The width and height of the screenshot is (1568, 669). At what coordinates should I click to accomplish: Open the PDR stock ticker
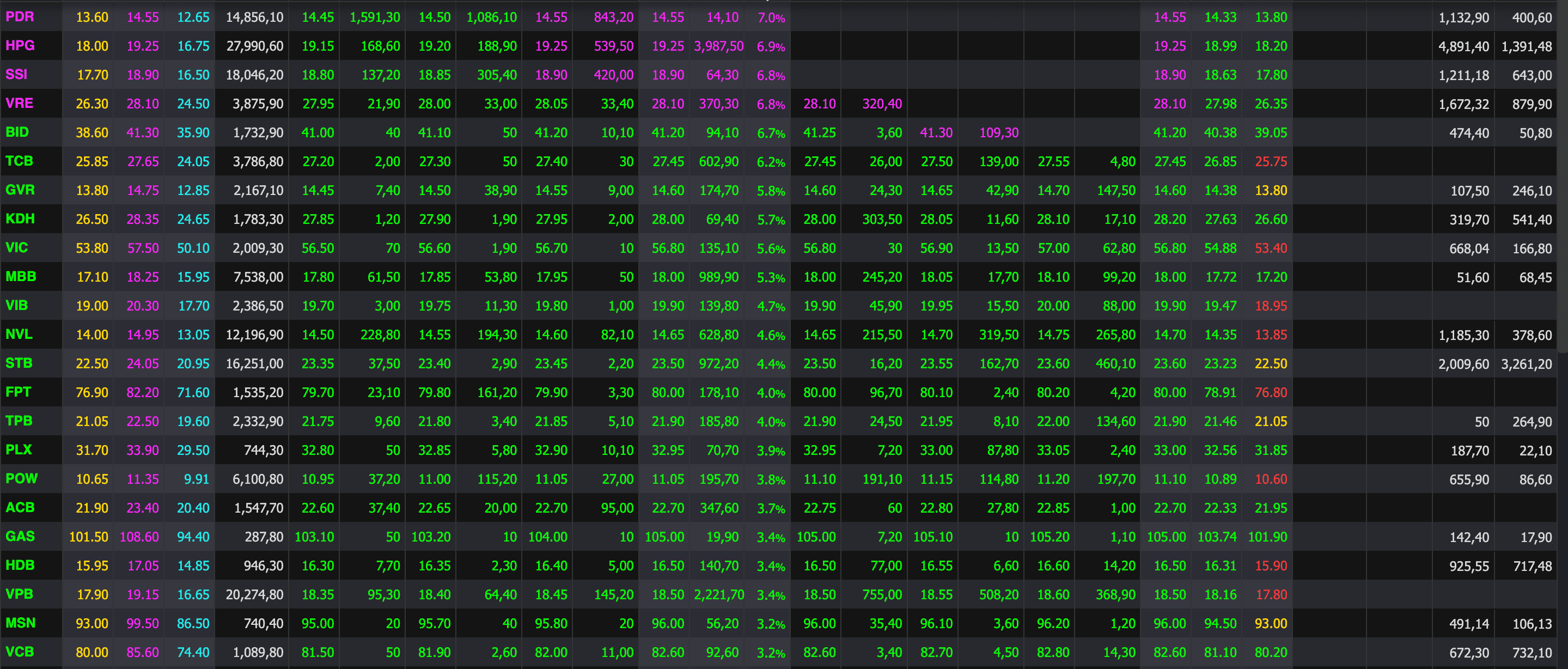pos(20,17)
